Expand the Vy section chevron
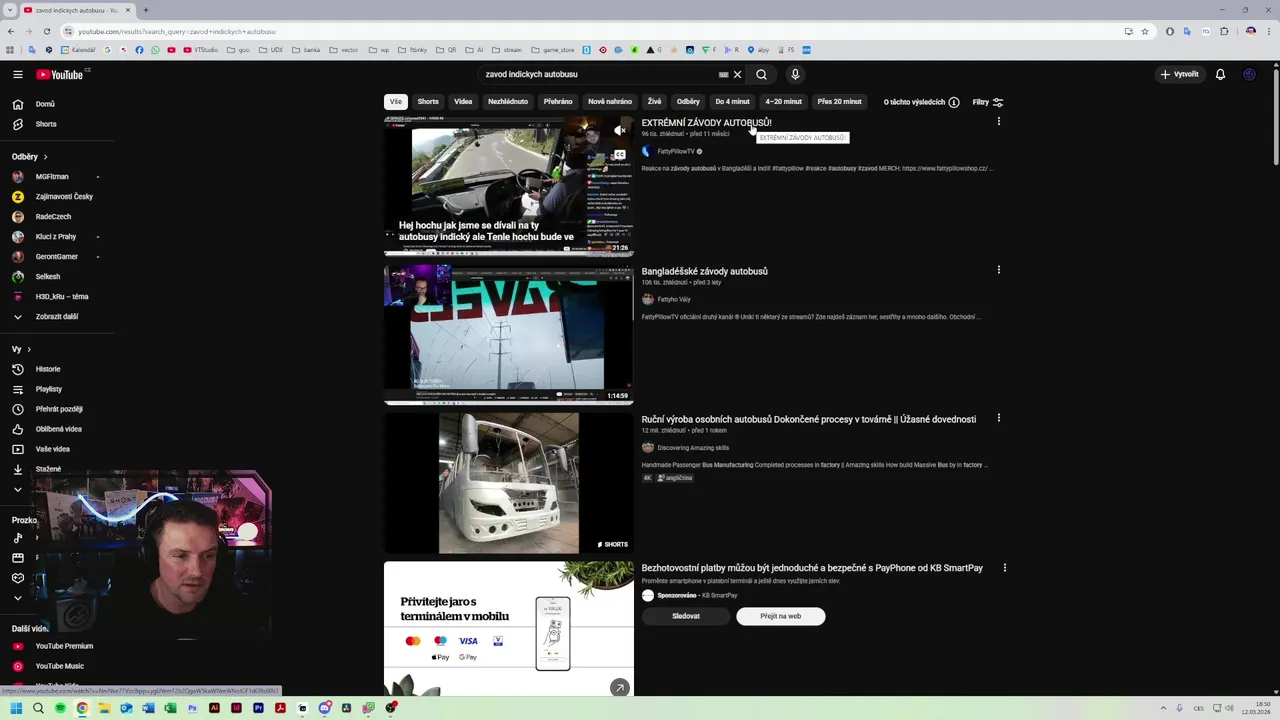The width and height of the screenshot is (1280, 720). click(x=29, y=349)
